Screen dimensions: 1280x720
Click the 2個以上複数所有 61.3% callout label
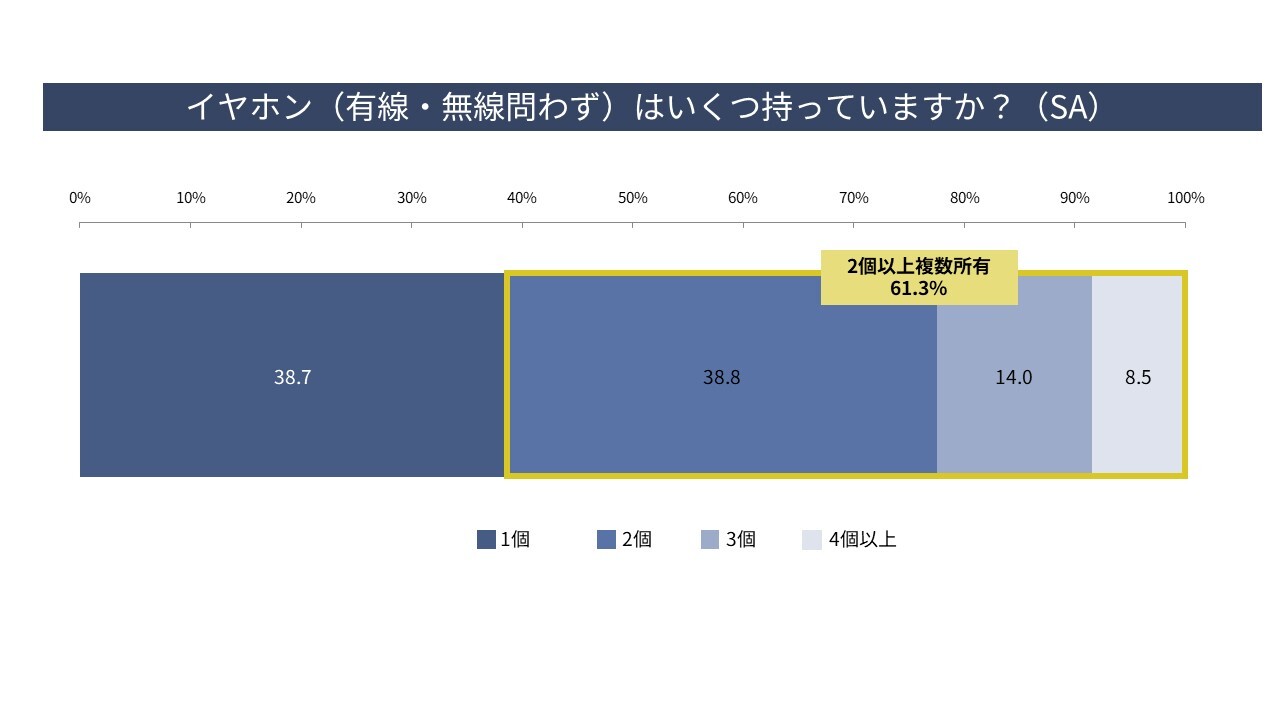[x=918, y=277]
